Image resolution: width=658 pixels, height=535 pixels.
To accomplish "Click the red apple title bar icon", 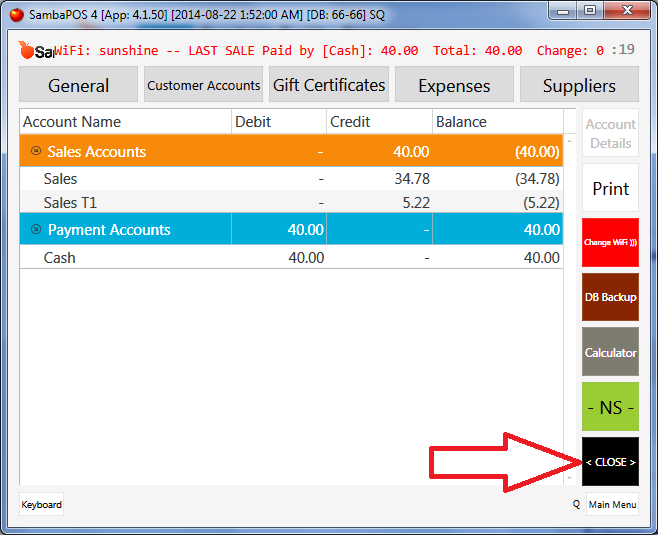I will tap(17, 15).
